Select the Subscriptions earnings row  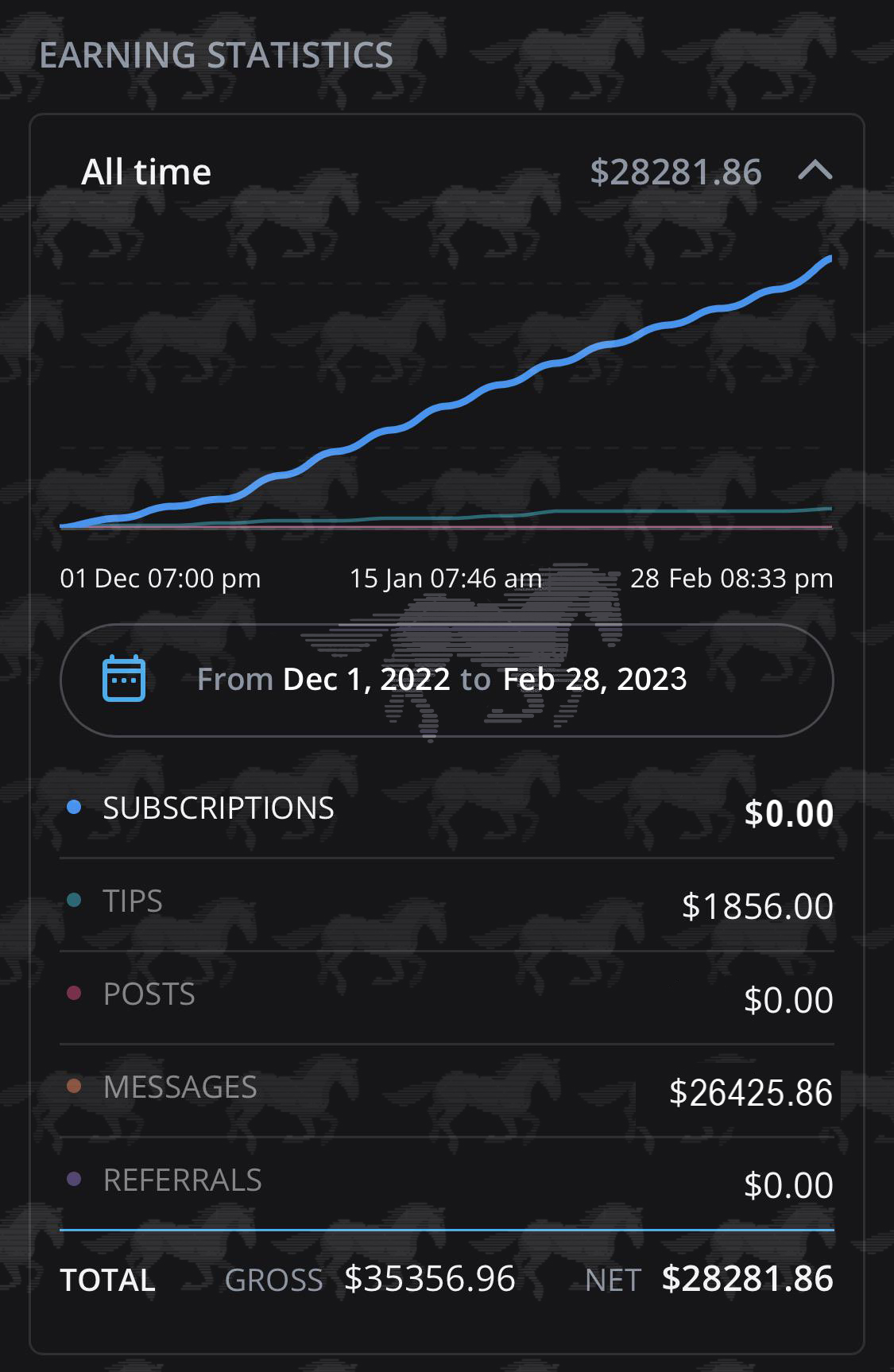click(x=447, y=811)
